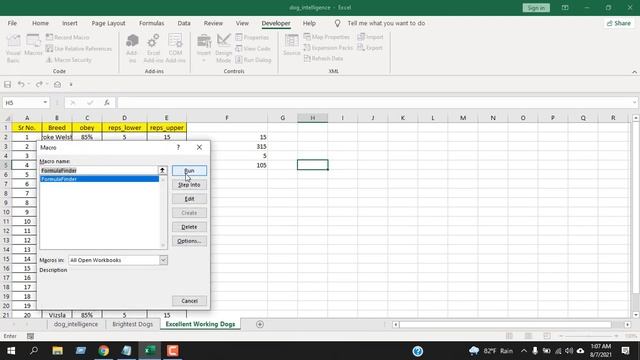
Task: Click Delete in Macro dialog
Action: click(x=189, y=227)
